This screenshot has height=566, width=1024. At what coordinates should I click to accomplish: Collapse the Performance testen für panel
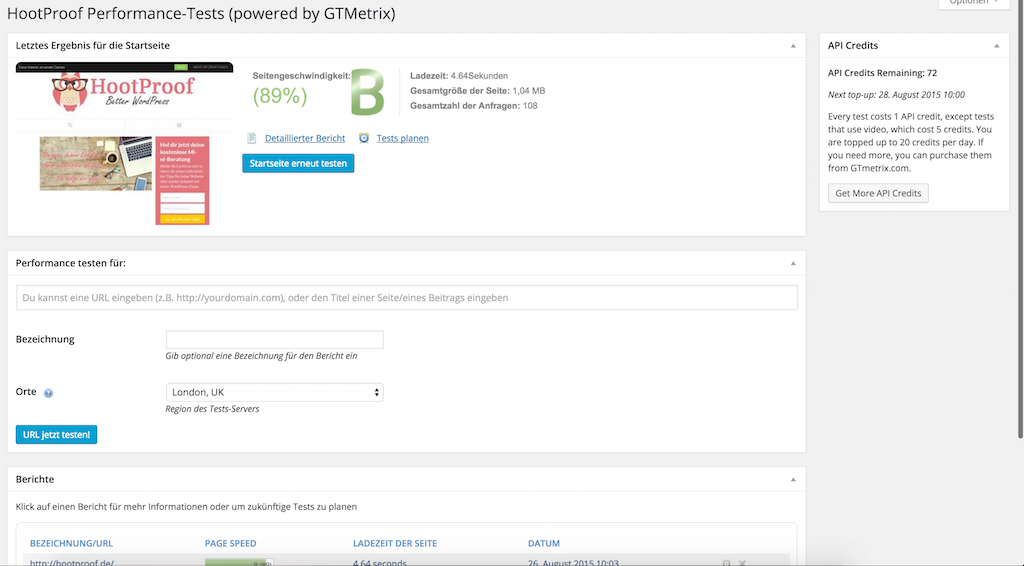pyautogui.click(x=793, y=263)
